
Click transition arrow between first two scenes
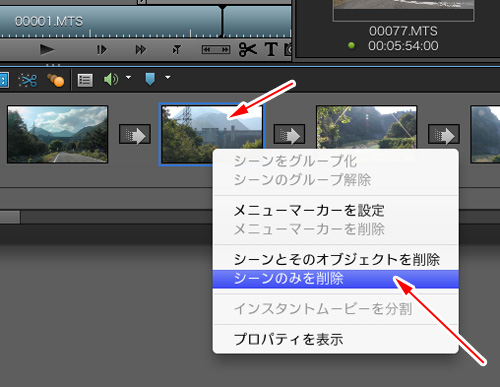[135, 134]
